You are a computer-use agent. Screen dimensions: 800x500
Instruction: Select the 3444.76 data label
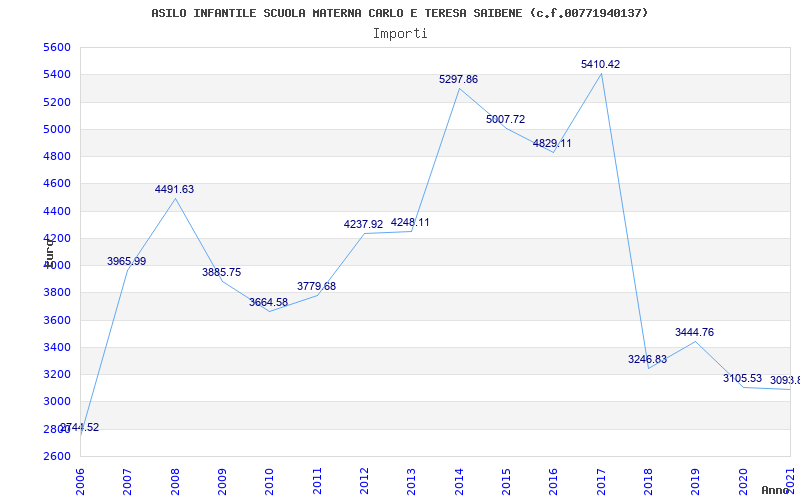(x=694, y=332)
